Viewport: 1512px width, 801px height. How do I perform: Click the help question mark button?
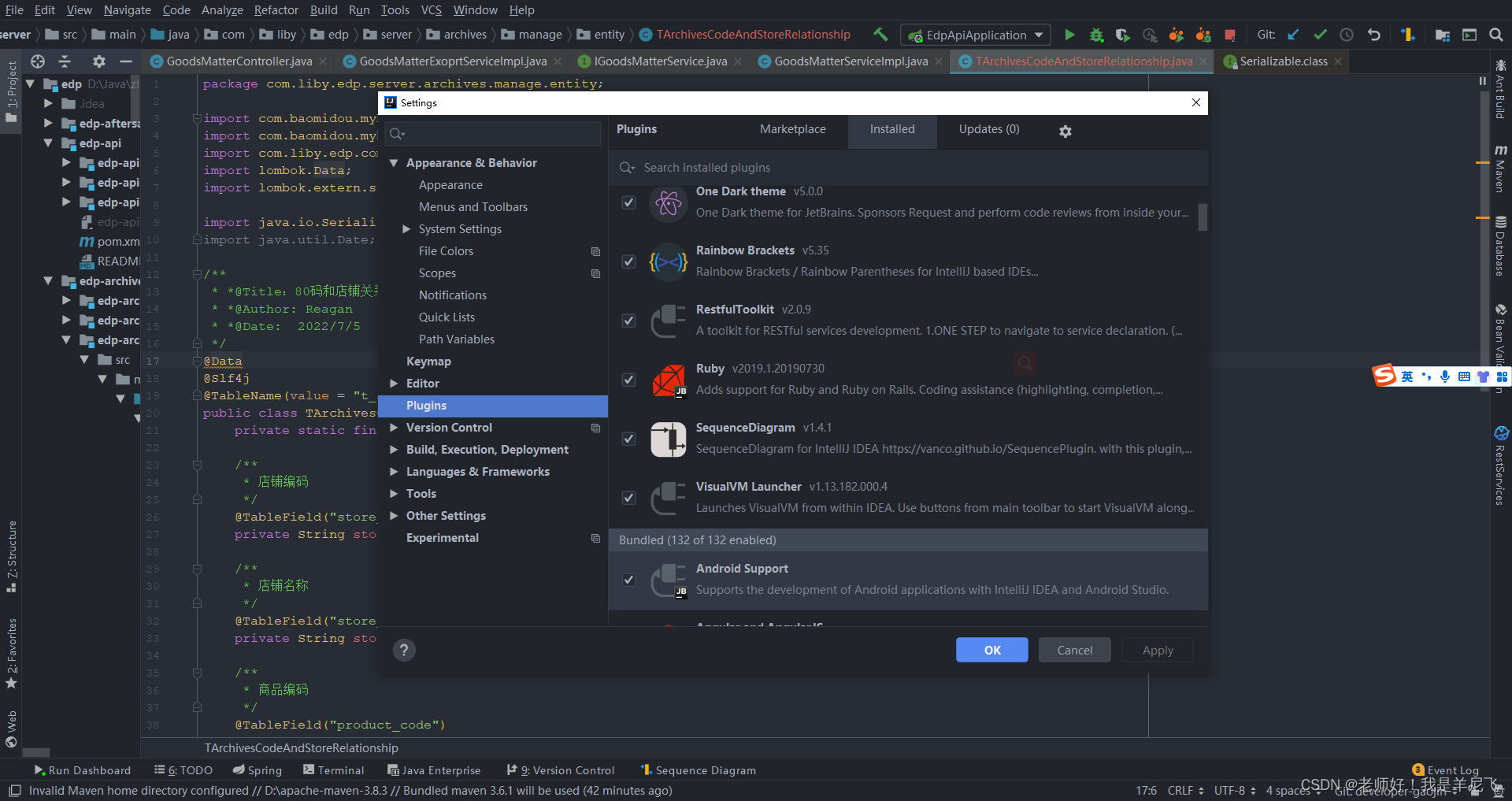click(x=404, y=650)
